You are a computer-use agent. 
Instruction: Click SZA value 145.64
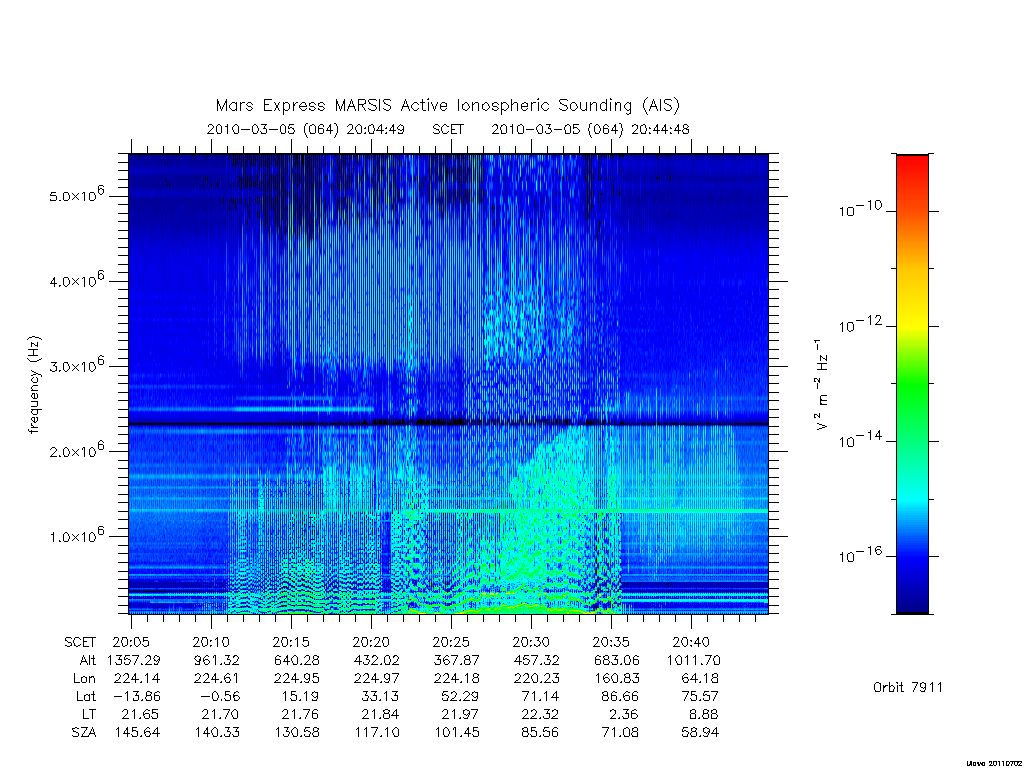click(136, 733)
